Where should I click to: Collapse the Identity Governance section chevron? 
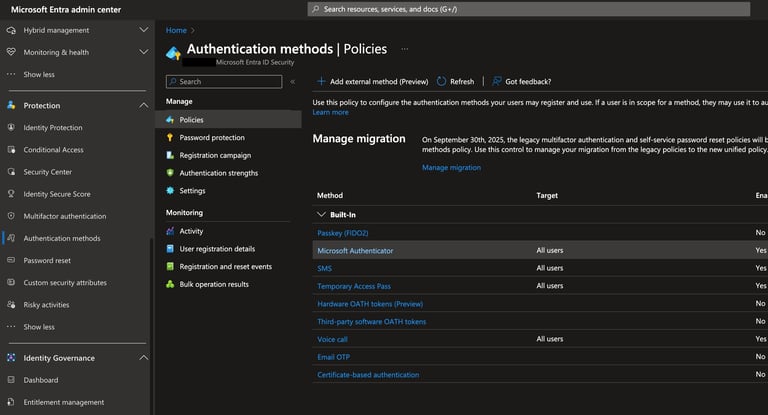[144, 358]
